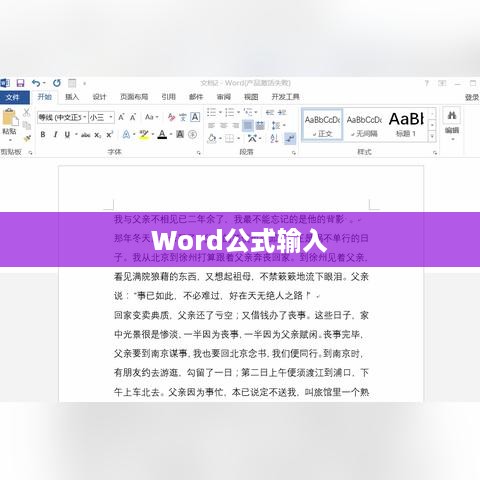This screenshot has height=480, width=480.
Task: Expand the styles gallery More button
Action: point(432,137)
